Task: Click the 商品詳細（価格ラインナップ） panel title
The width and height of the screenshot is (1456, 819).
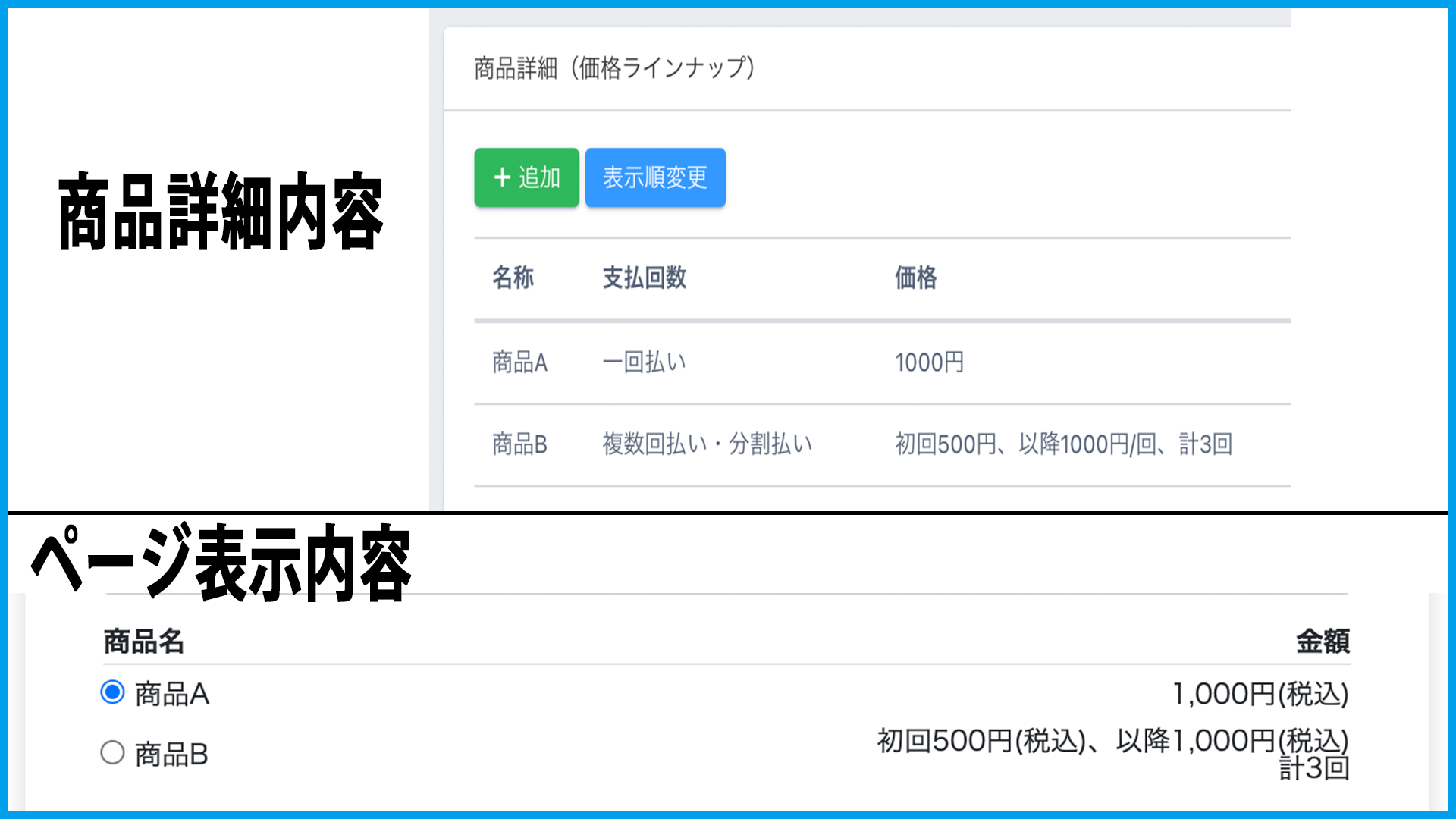Action: (614, 68)
